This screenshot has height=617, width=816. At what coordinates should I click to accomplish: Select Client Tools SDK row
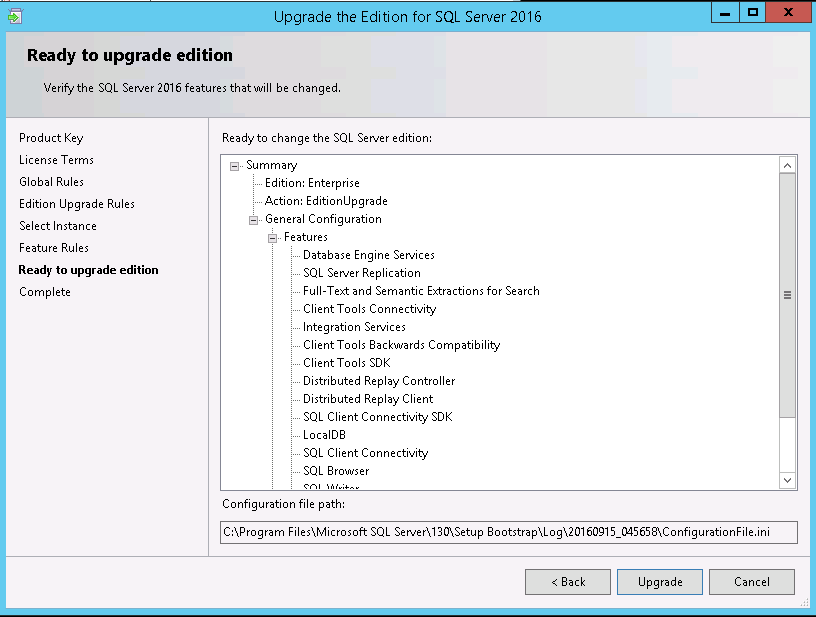pos(347,363)
